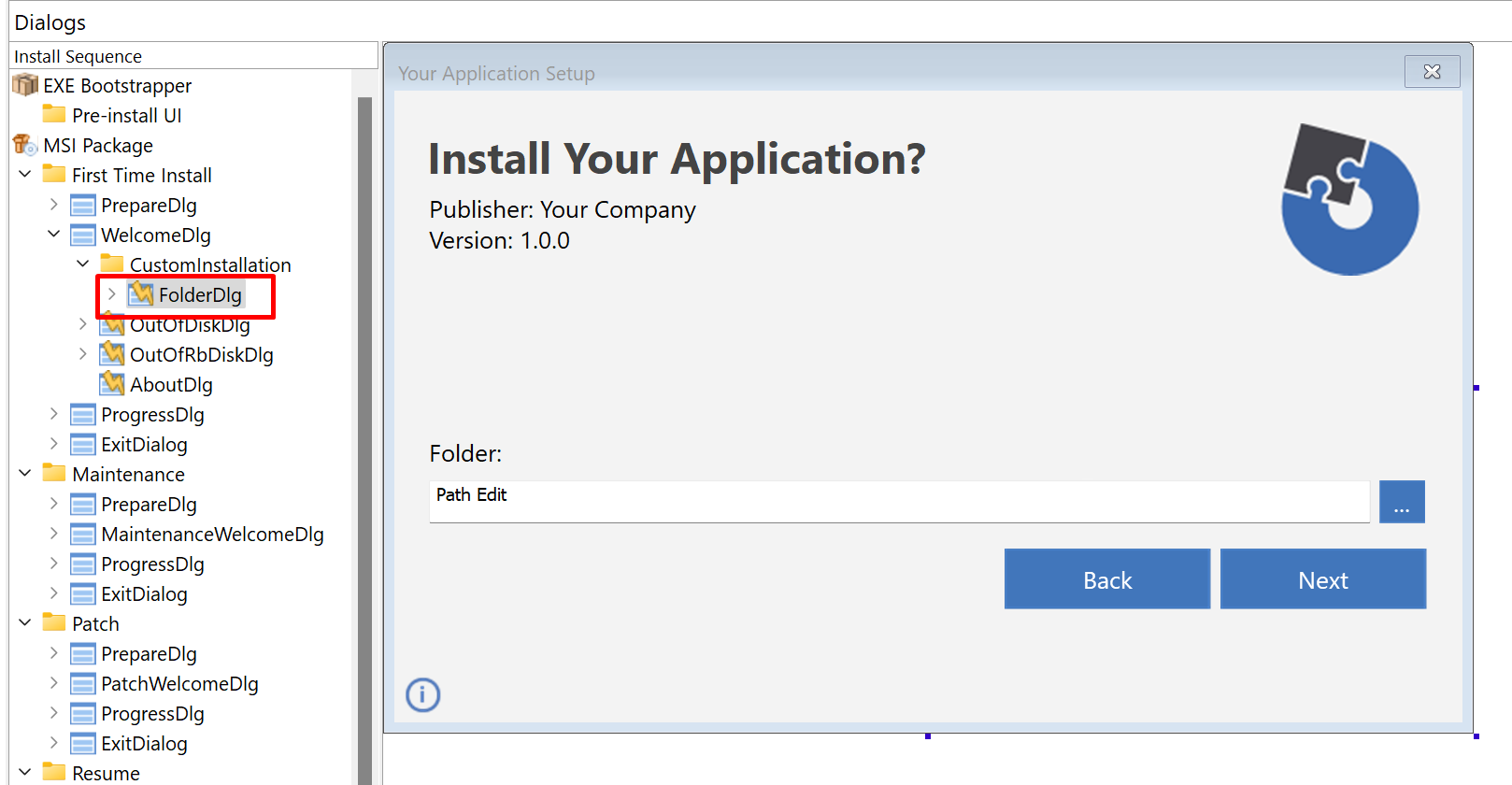The image size is (1512, 785).
Task: Click the PatchWelcomeDlg dialog icon
Action: coord(83,684)
